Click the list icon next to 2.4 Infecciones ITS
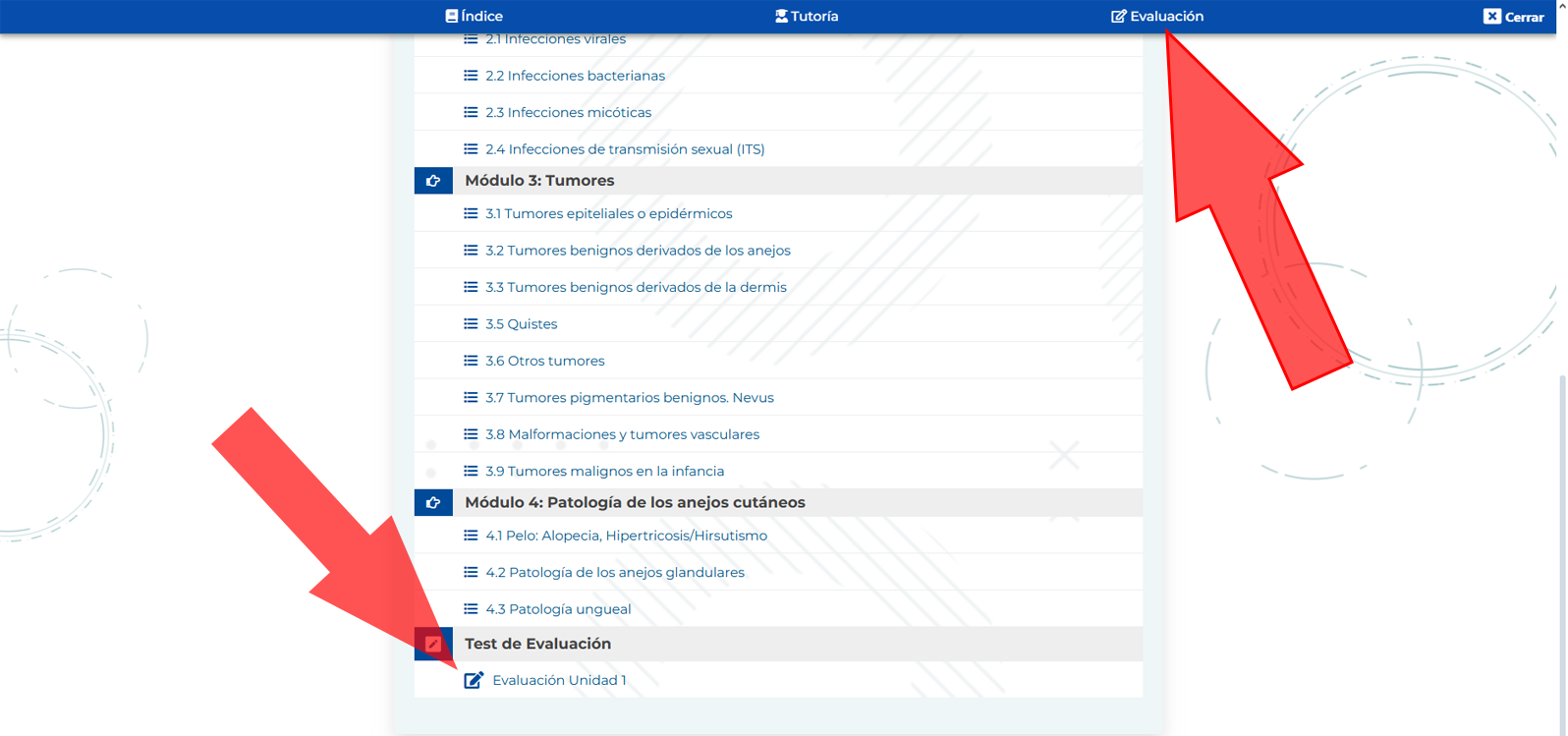1568x736 pixels. [x=471, y=149]
